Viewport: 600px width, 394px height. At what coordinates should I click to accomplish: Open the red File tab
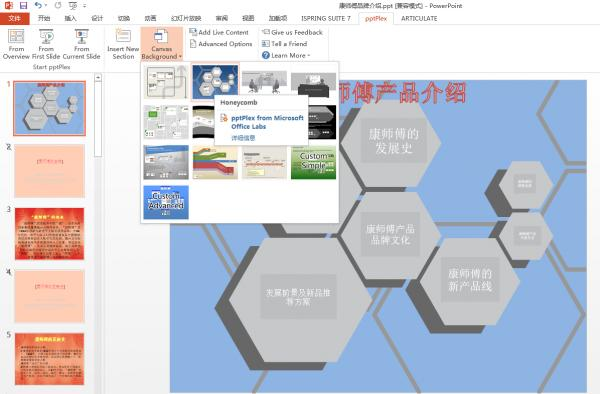click(x=15, y=18)
